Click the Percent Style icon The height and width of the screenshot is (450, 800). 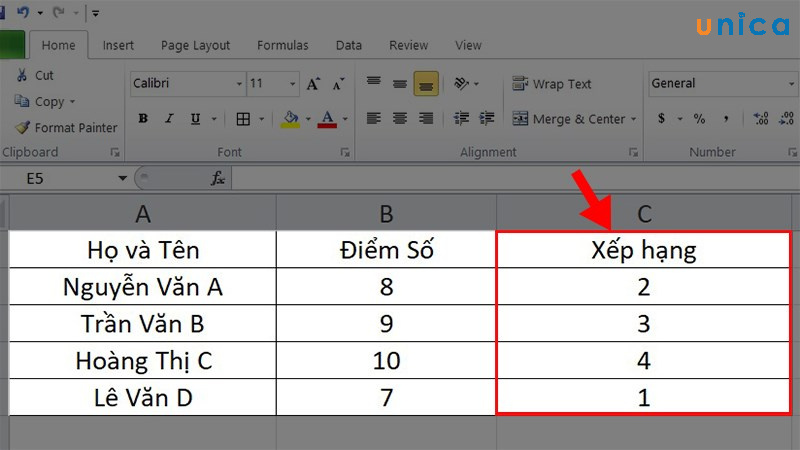tap(699, 119)
